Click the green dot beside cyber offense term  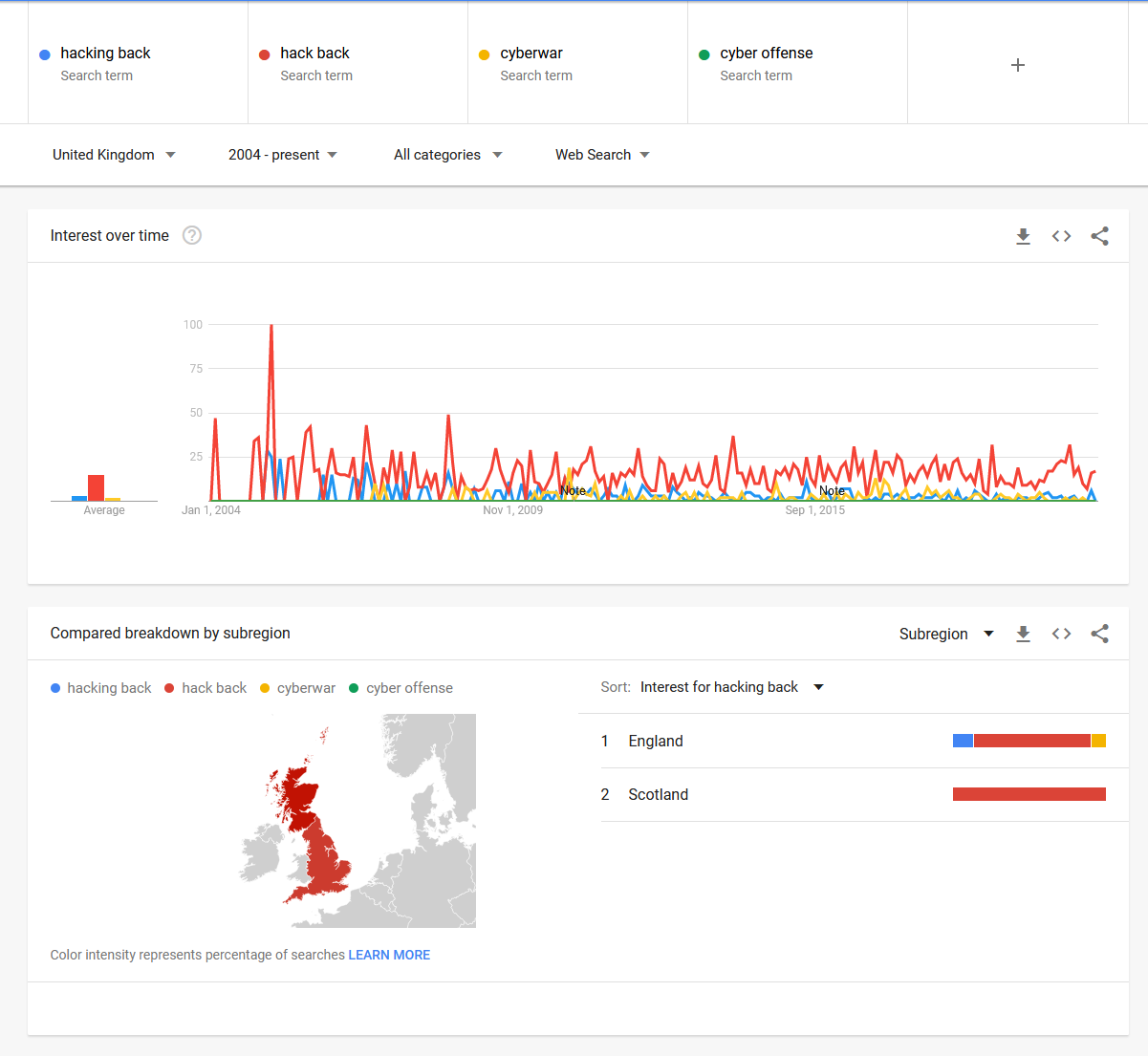tap(704, 54)
